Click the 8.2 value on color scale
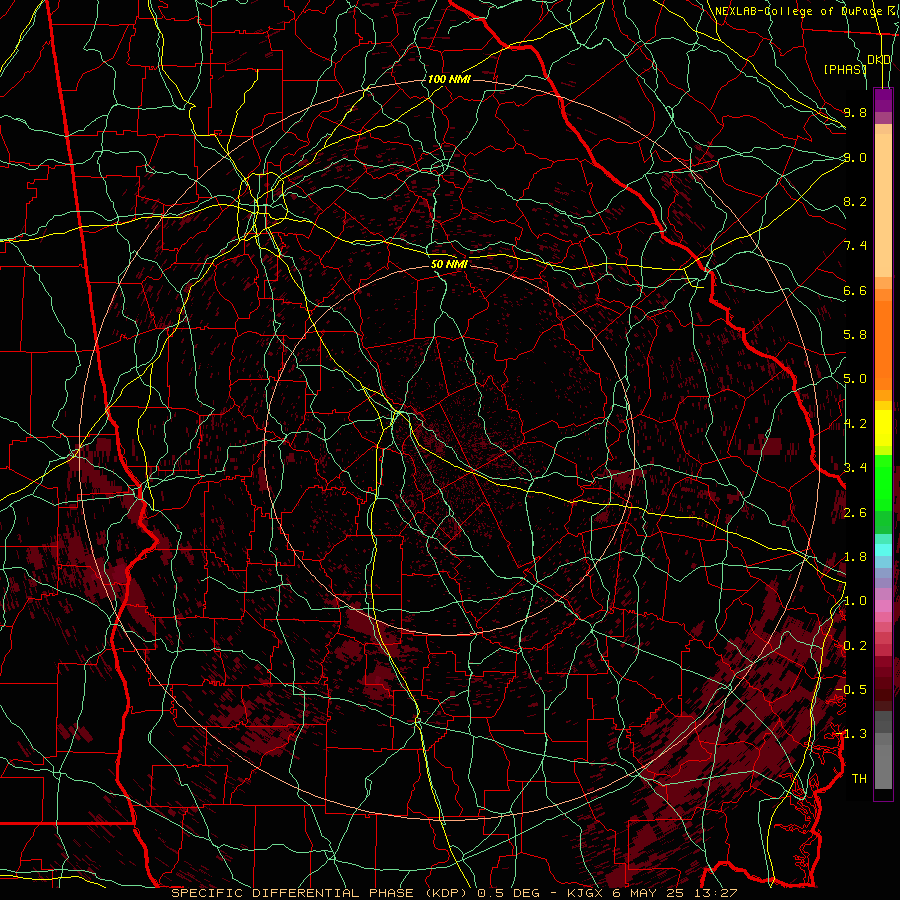 (855, 201)
